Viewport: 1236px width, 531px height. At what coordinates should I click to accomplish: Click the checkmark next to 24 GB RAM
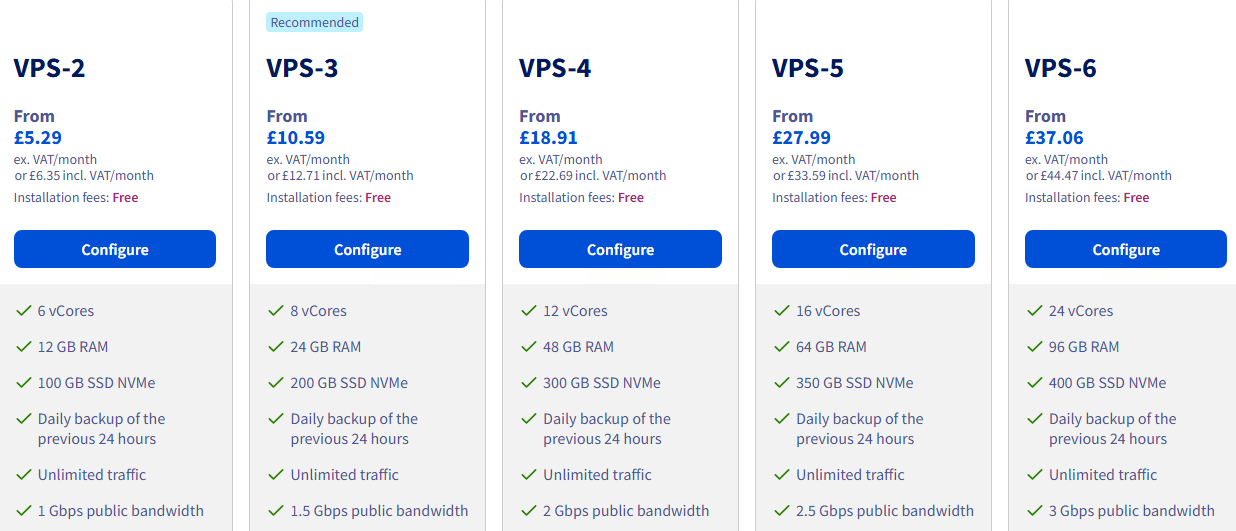coord(276,347)
